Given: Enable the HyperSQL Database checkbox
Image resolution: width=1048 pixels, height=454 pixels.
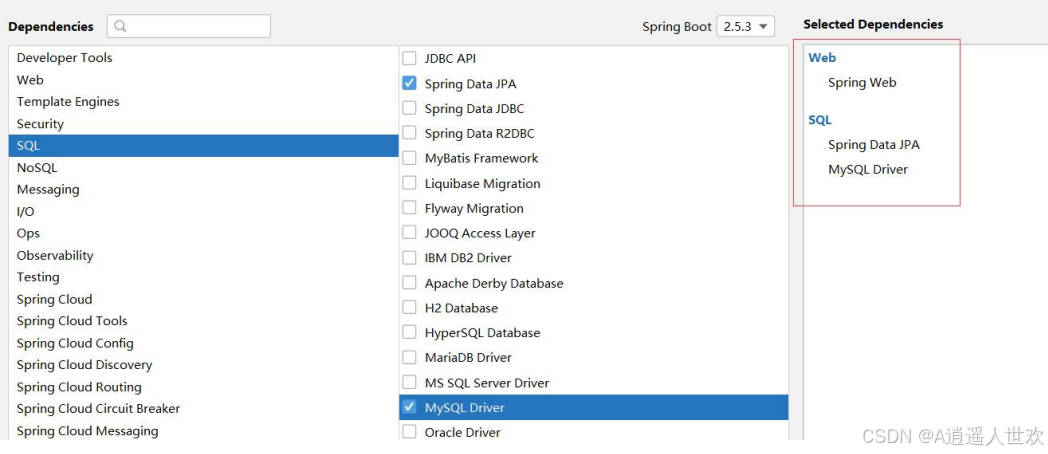Looking at the screenshot, I should pos(409,332).
